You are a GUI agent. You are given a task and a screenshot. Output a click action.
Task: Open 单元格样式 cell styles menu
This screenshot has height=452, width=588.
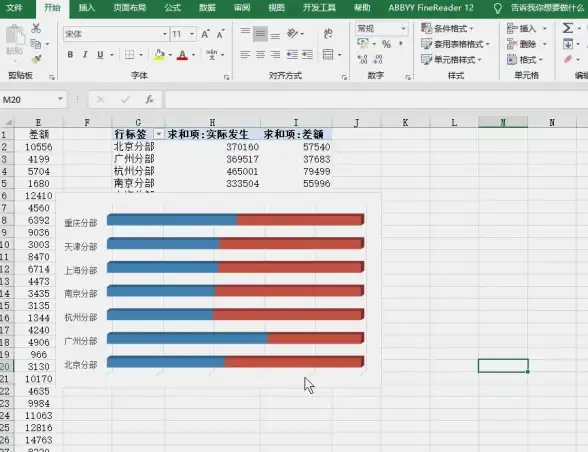click(452, 60)
